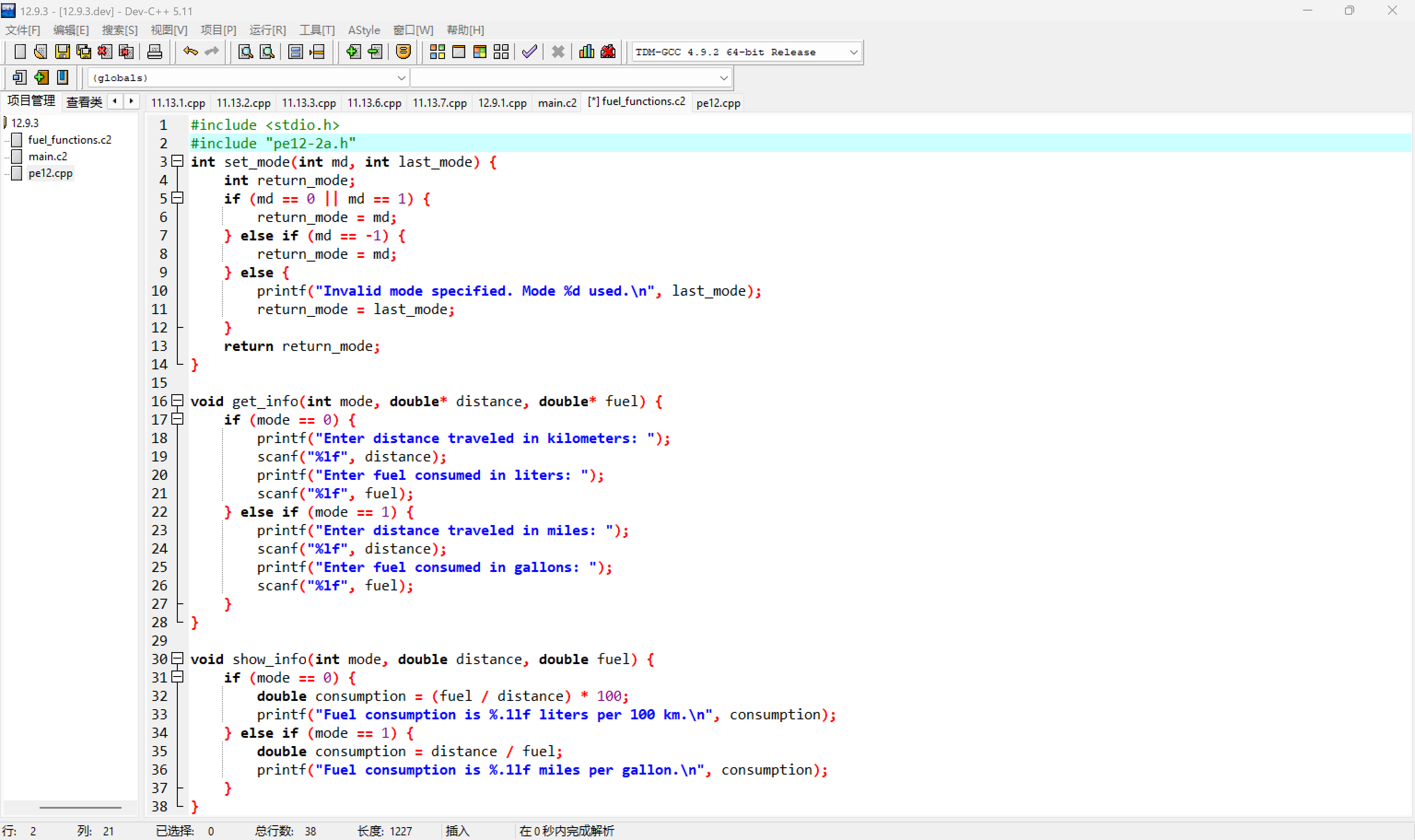The width and height of the screenshot is (1415, 840).
Task: Click the Print icon in toolbar
Action: coord(154,52)
